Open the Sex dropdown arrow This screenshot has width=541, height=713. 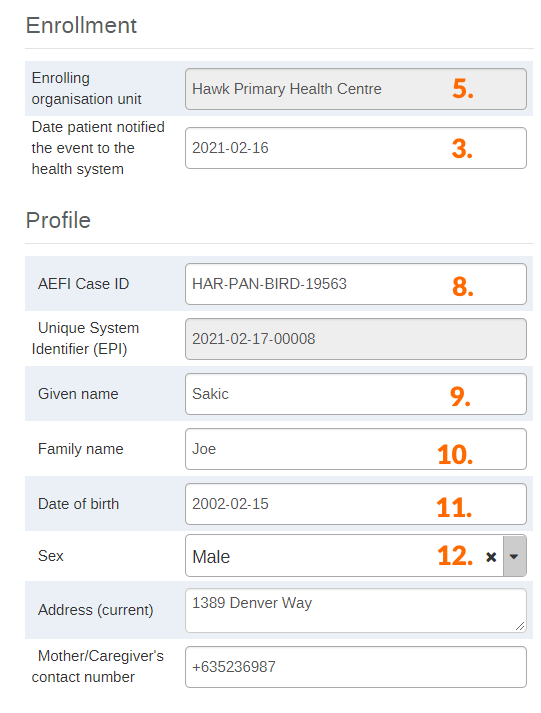(x=514, y=557)
